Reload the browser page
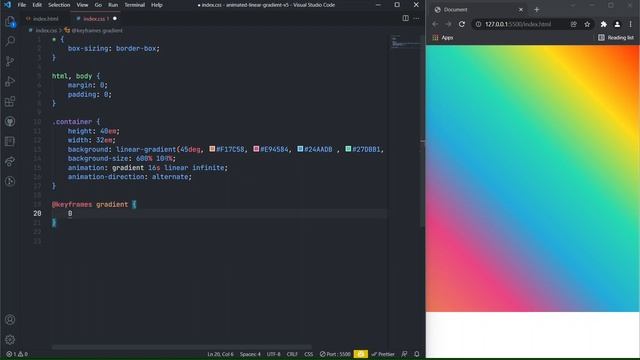The image size is (640, 360). [462, 24]
